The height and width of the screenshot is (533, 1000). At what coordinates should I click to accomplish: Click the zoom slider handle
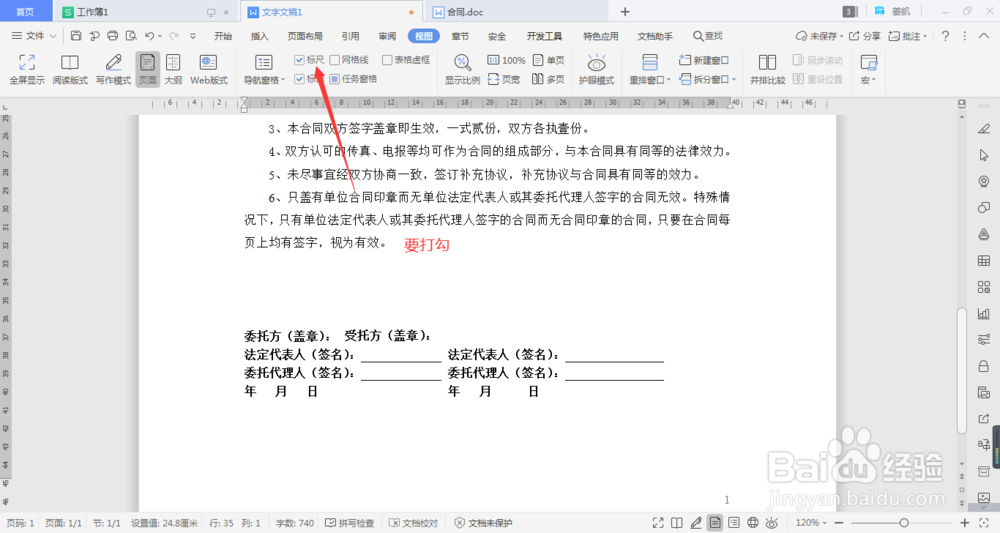[x=904, y=523]
